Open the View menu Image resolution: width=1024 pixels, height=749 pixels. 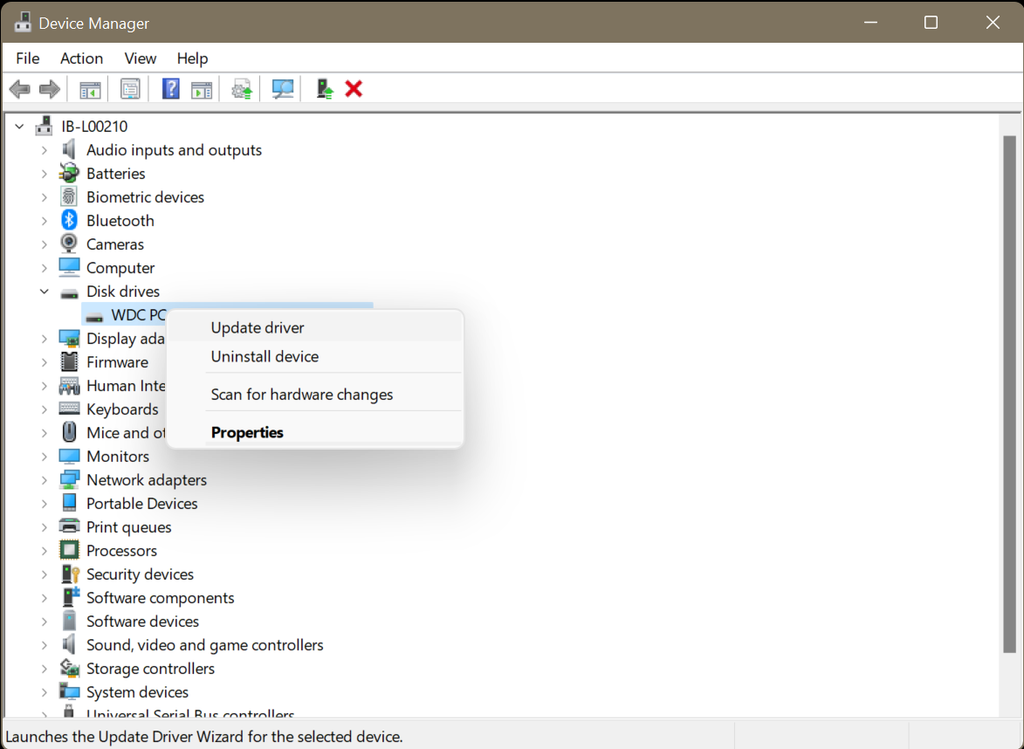click(x=140, y=58)
